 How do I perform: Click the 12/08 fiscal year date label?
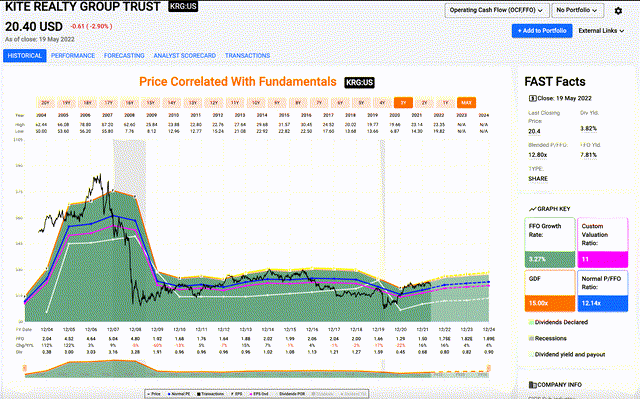coord(135,329)
